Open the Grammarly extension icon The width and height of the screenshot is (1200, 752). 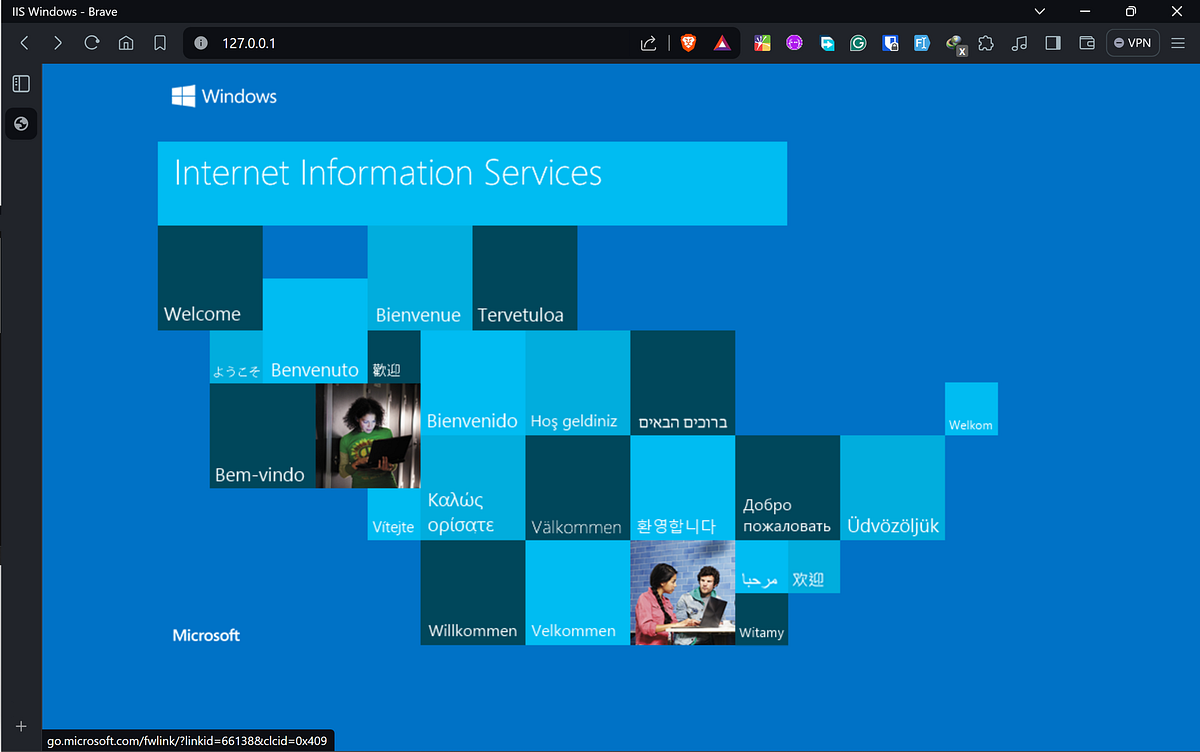click(858, 43)
